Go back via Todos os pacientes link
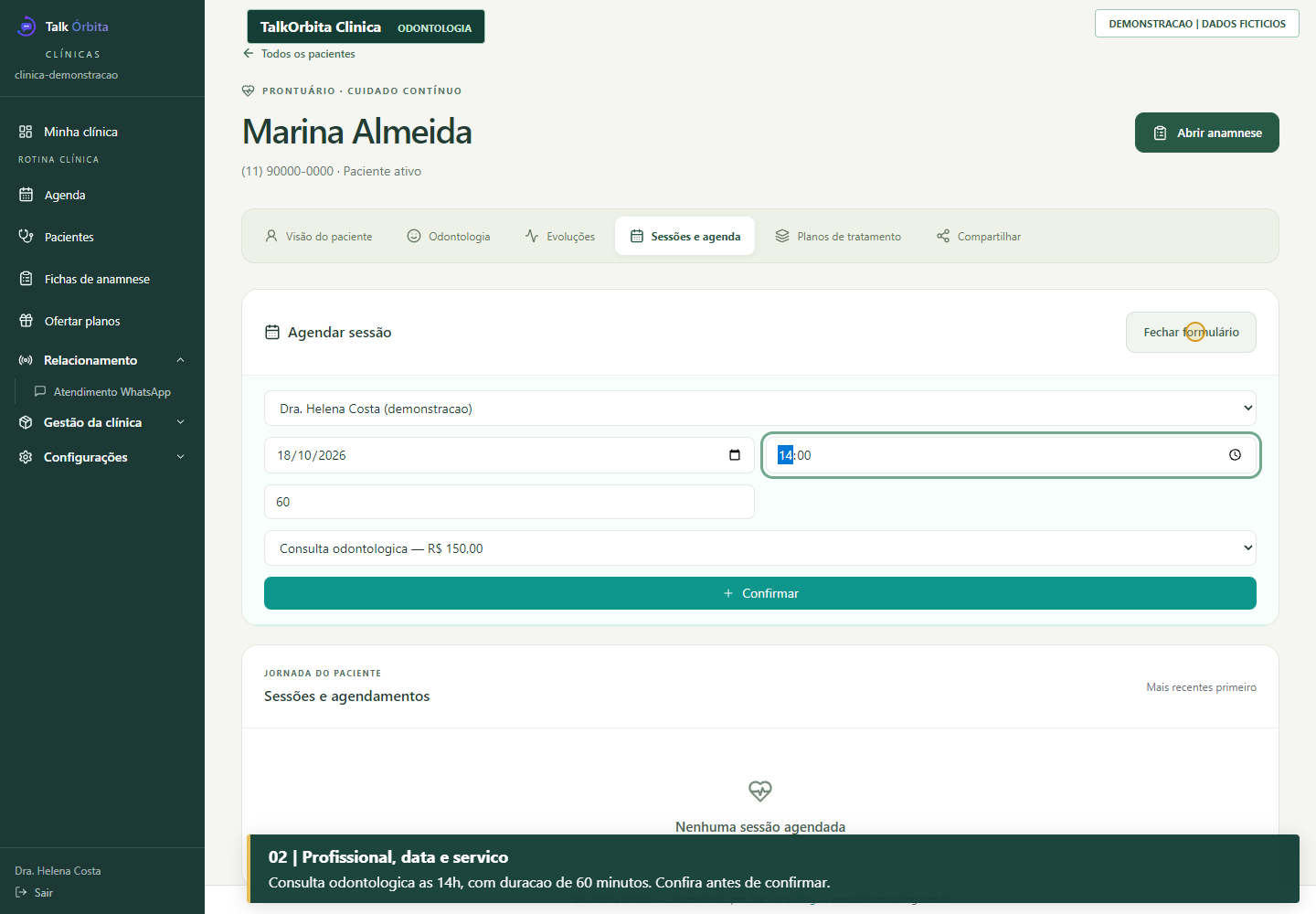 click(299, 53)
